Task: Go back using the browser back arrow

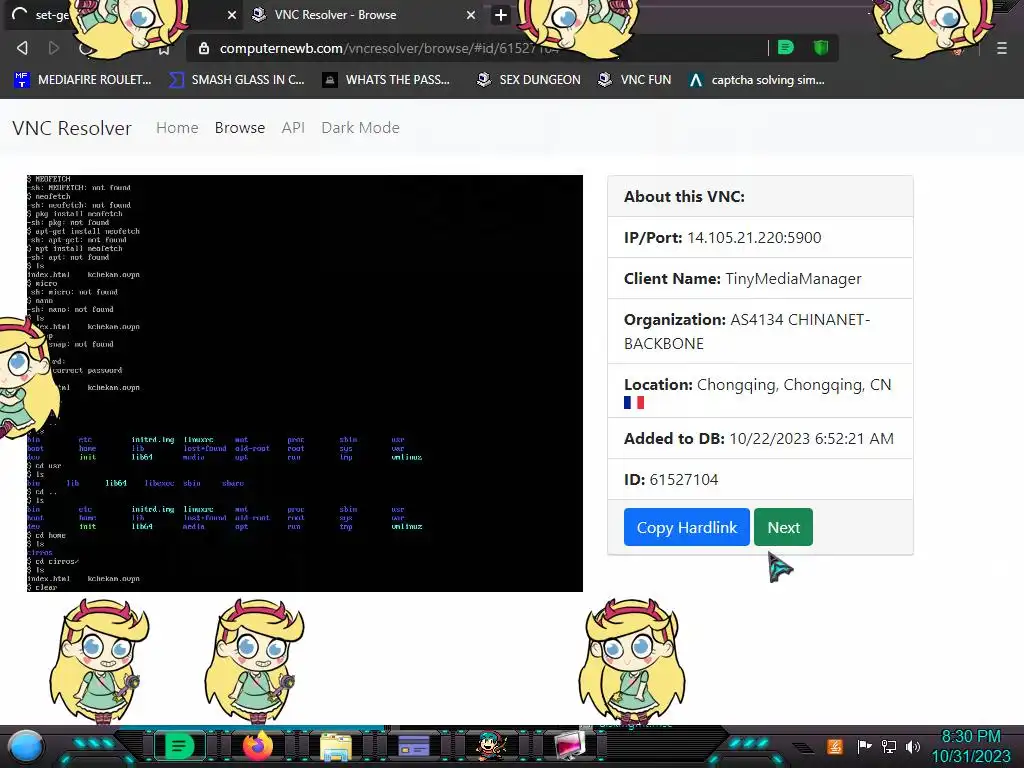Action: pos(22,48)
